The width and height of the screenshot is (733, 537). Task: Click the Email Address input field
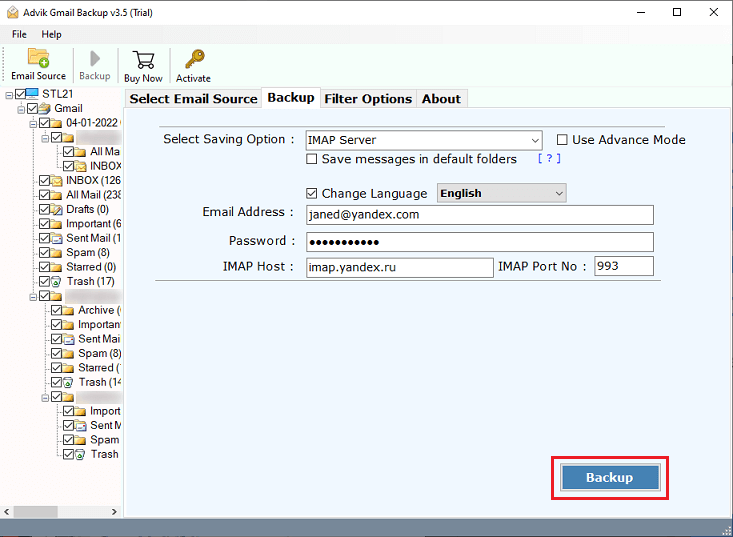click(x=480, y=215)
